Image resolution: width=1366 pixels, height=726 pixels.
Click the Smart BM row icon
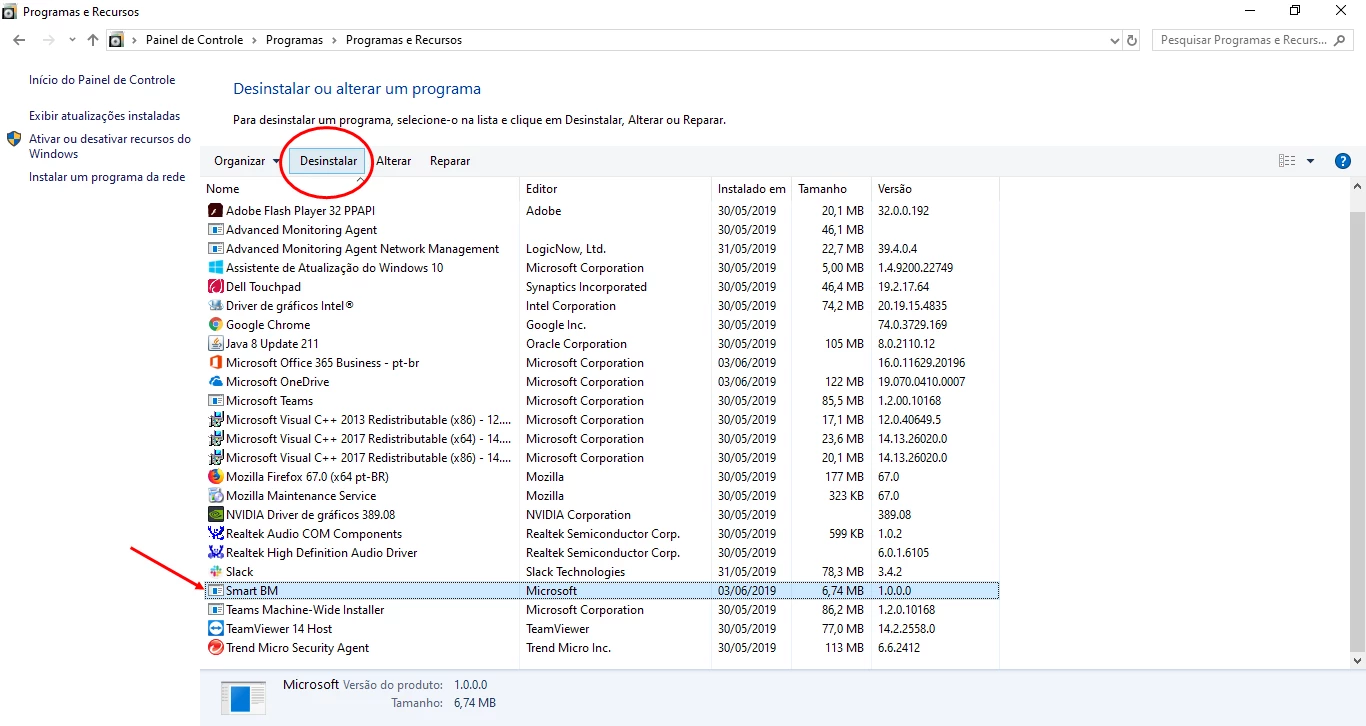pos(215,591)
